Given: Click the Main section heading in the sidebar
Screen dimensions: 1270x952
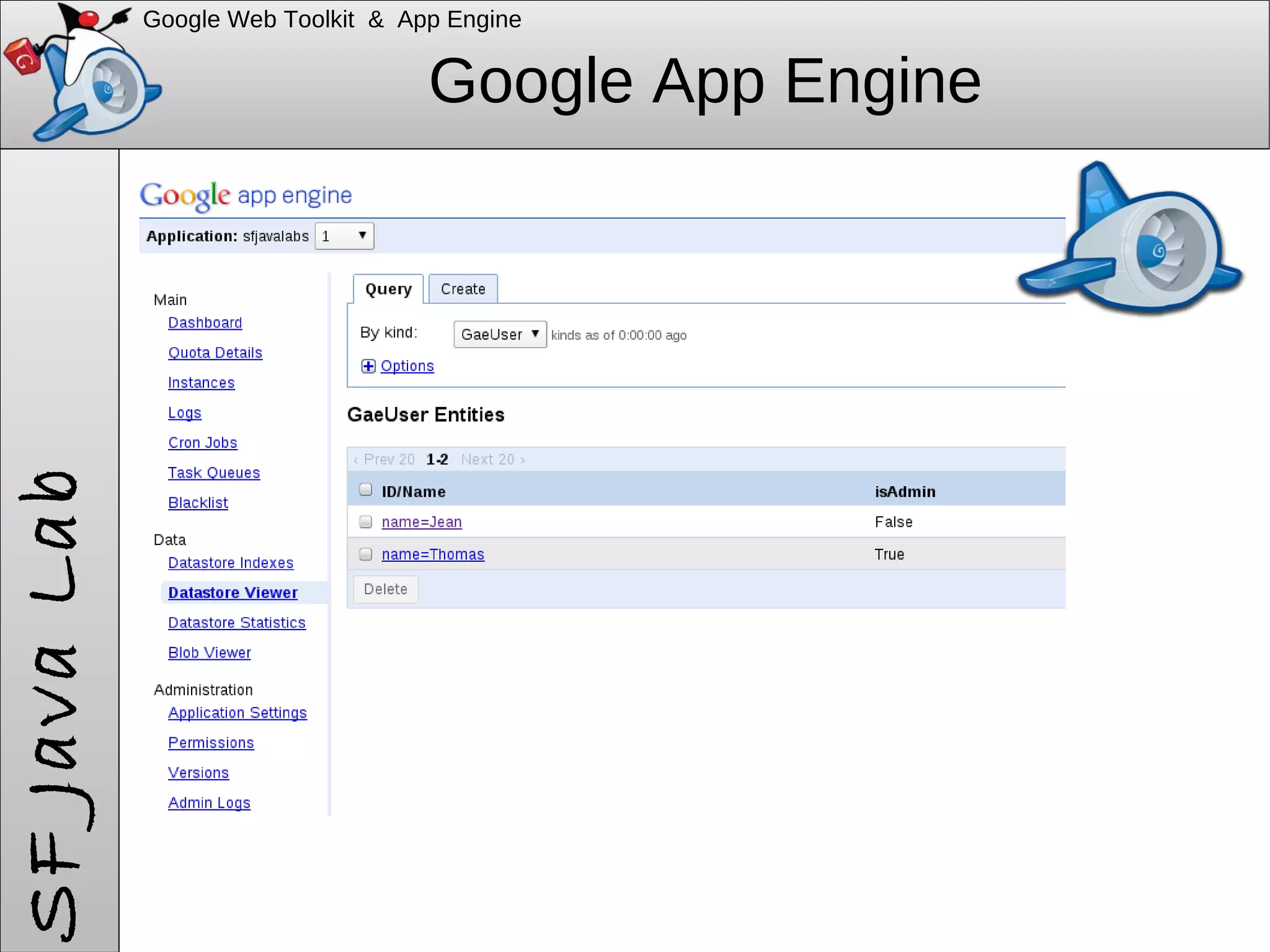Looking at the screenshot, I should point(170,300).
